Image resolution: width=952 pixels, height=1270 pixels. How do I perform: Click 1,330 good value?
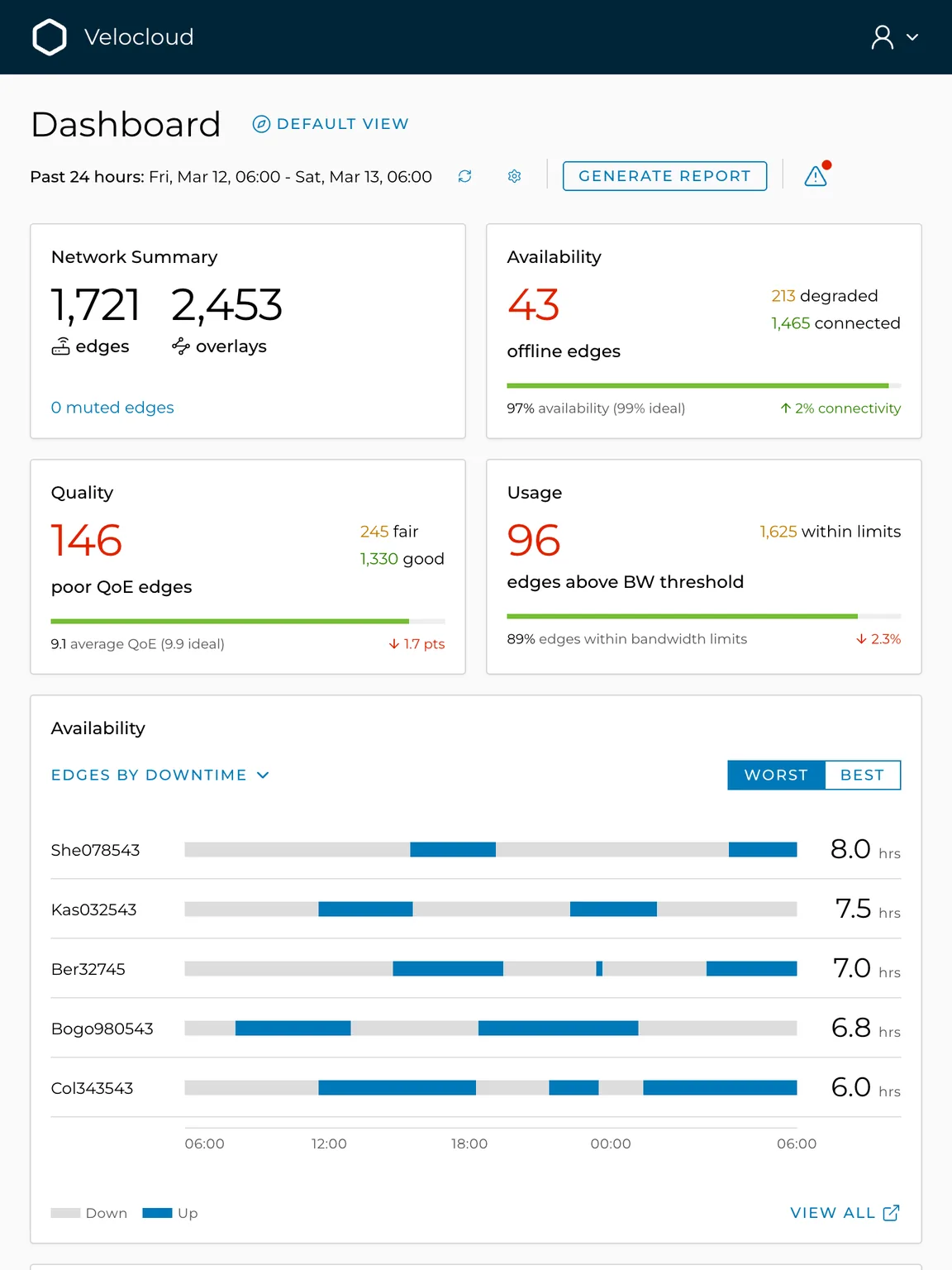point(379,559)
